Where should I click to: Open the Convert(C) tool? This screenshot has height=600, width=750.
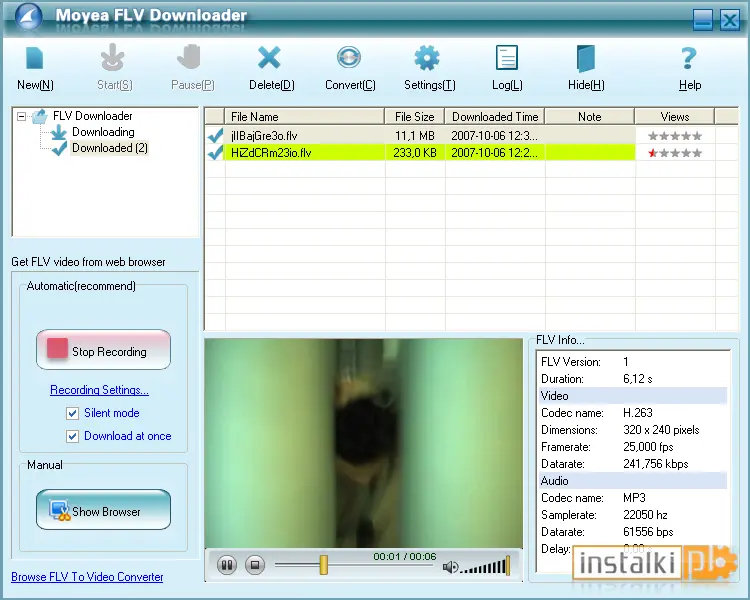[349, 57]
